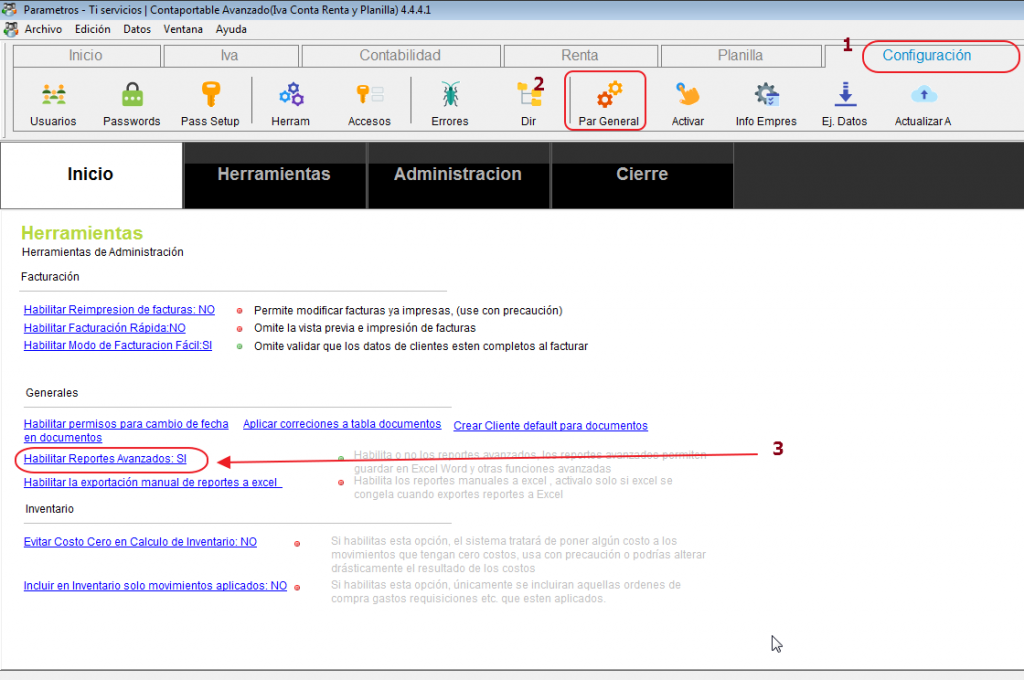1024x680 pixels.
Task: Open the Dir folder icon
Action: point(528,96)
